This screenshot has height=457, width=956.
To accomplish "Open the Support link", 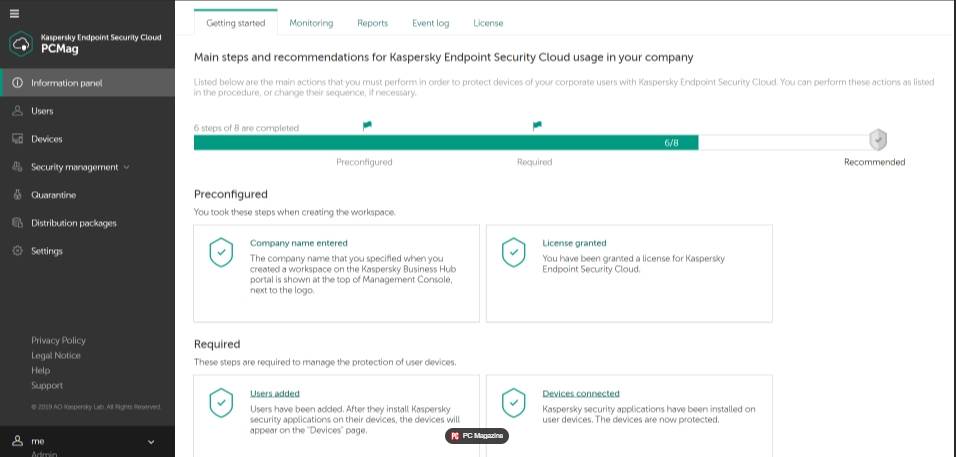I will pyautogui.click(x=47, y=385).
